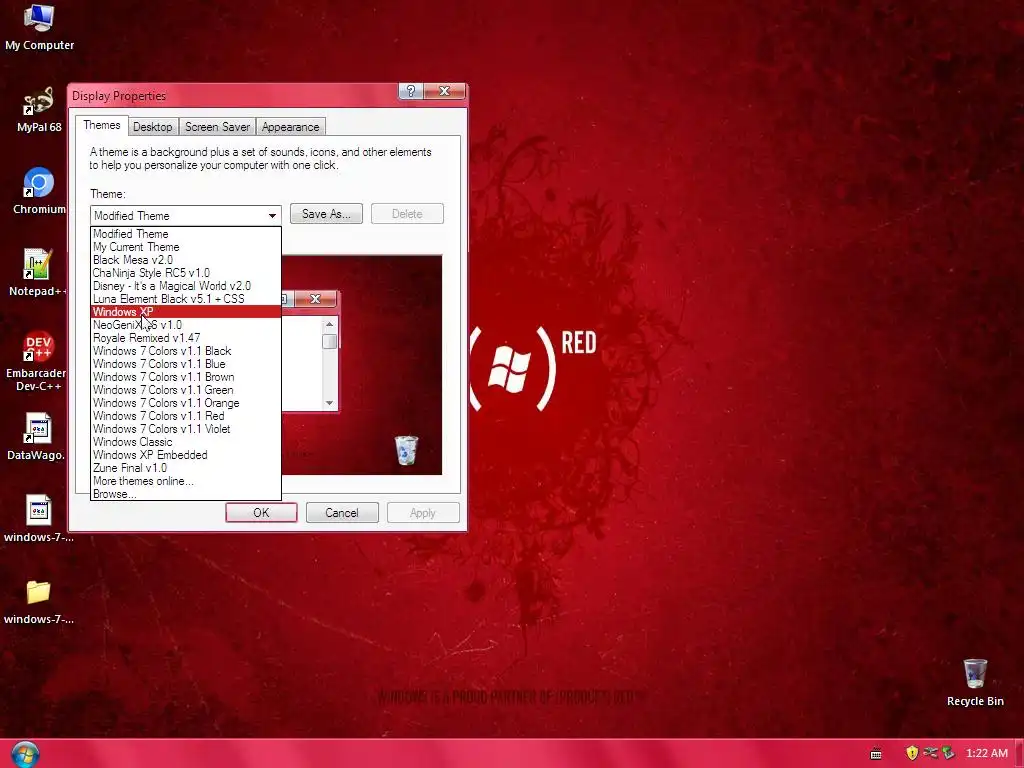
Task: Pick Windows 7 Colors v1.1 Violet
Action: [x=185, y=429]
